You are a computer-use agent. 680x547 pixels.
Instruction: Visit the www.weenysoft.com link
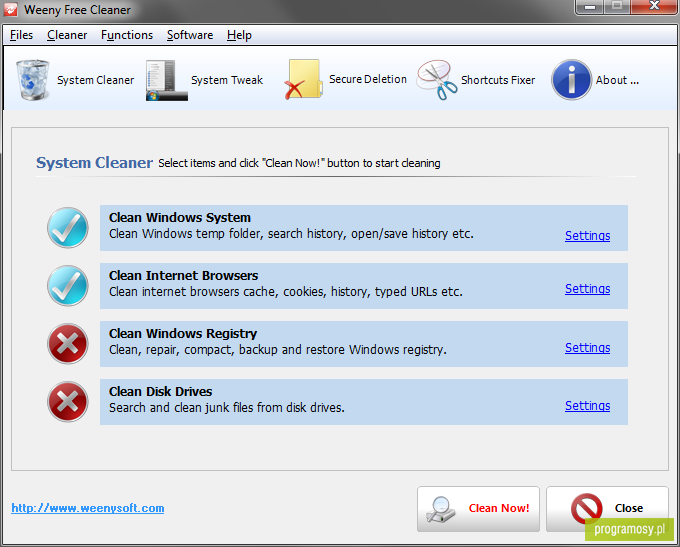pyautogui.click(x=88, y=508)
